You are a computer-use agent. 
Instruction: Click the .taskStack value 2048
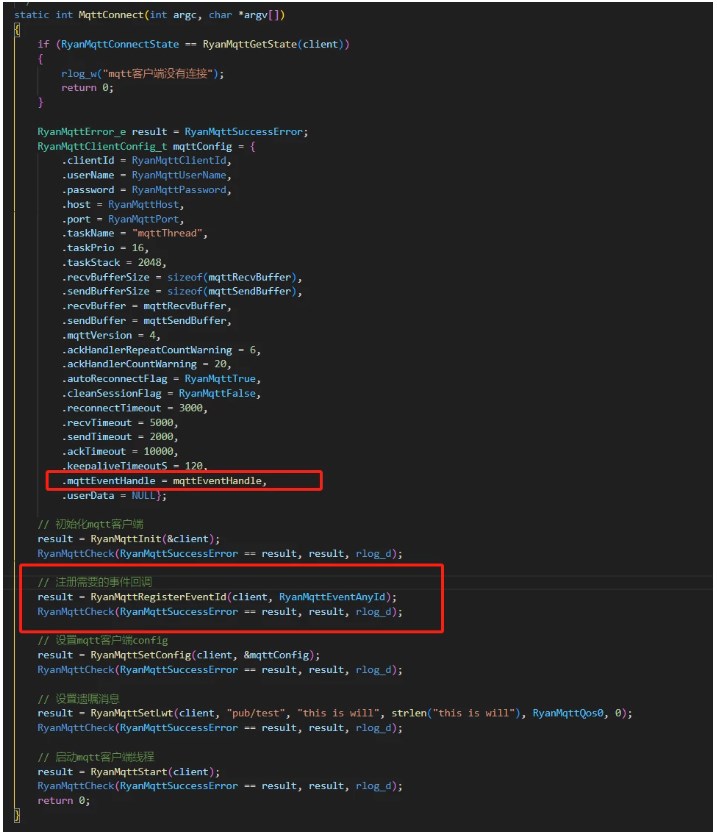tap(147, 262)
